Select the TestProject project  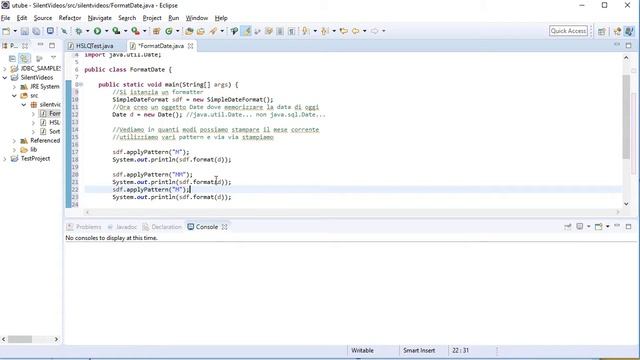(31, 158)
